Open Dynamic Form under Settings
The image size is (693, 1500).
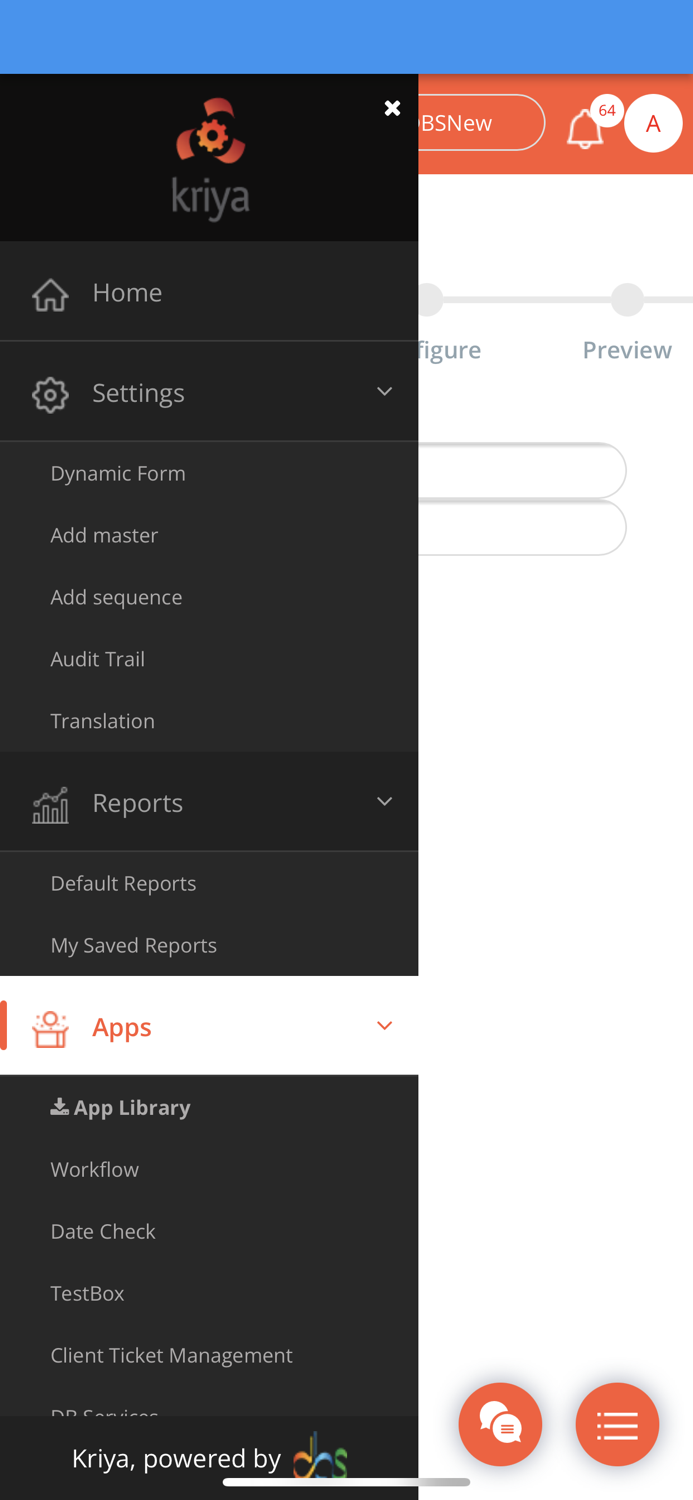pos(118,473)
